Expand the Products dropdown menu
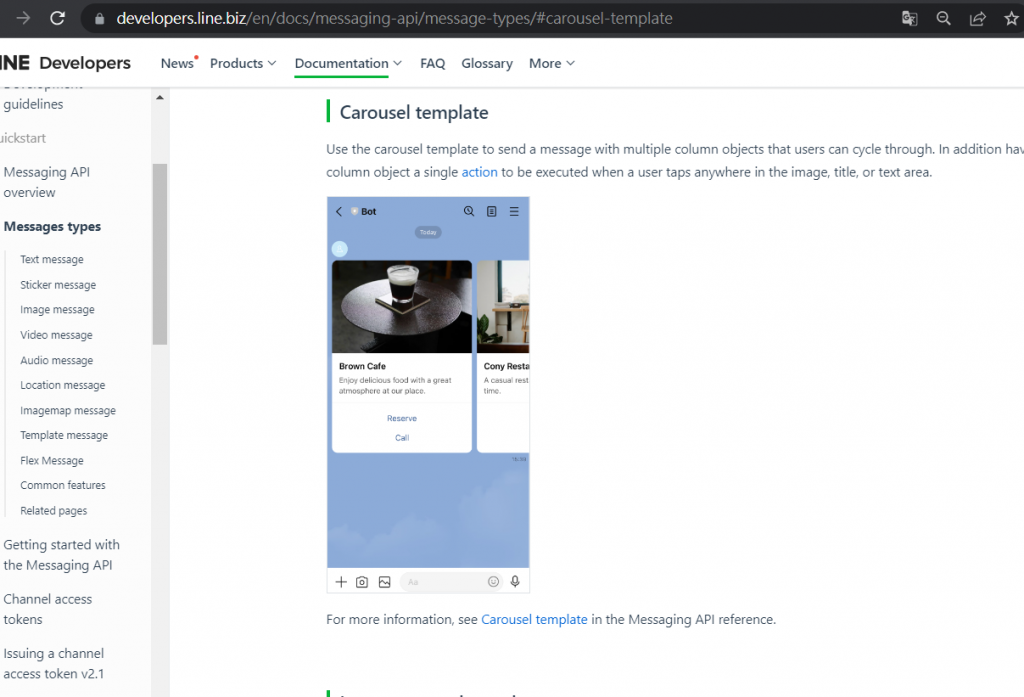Image resolution: width=1024 pixels, height=697 pixels. tap(243, 63)
